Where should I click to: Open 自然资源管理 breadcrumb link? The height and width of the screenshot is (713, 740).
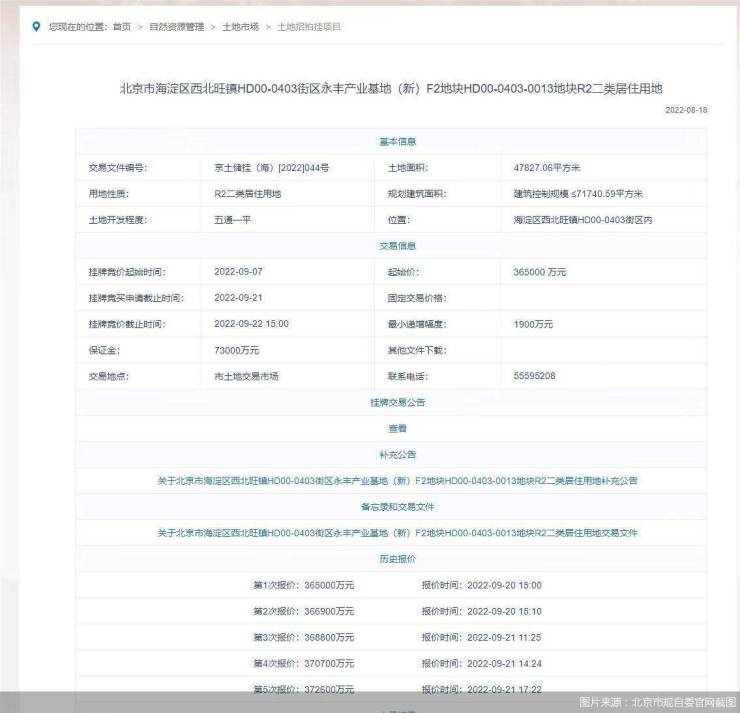coord(176,27)
